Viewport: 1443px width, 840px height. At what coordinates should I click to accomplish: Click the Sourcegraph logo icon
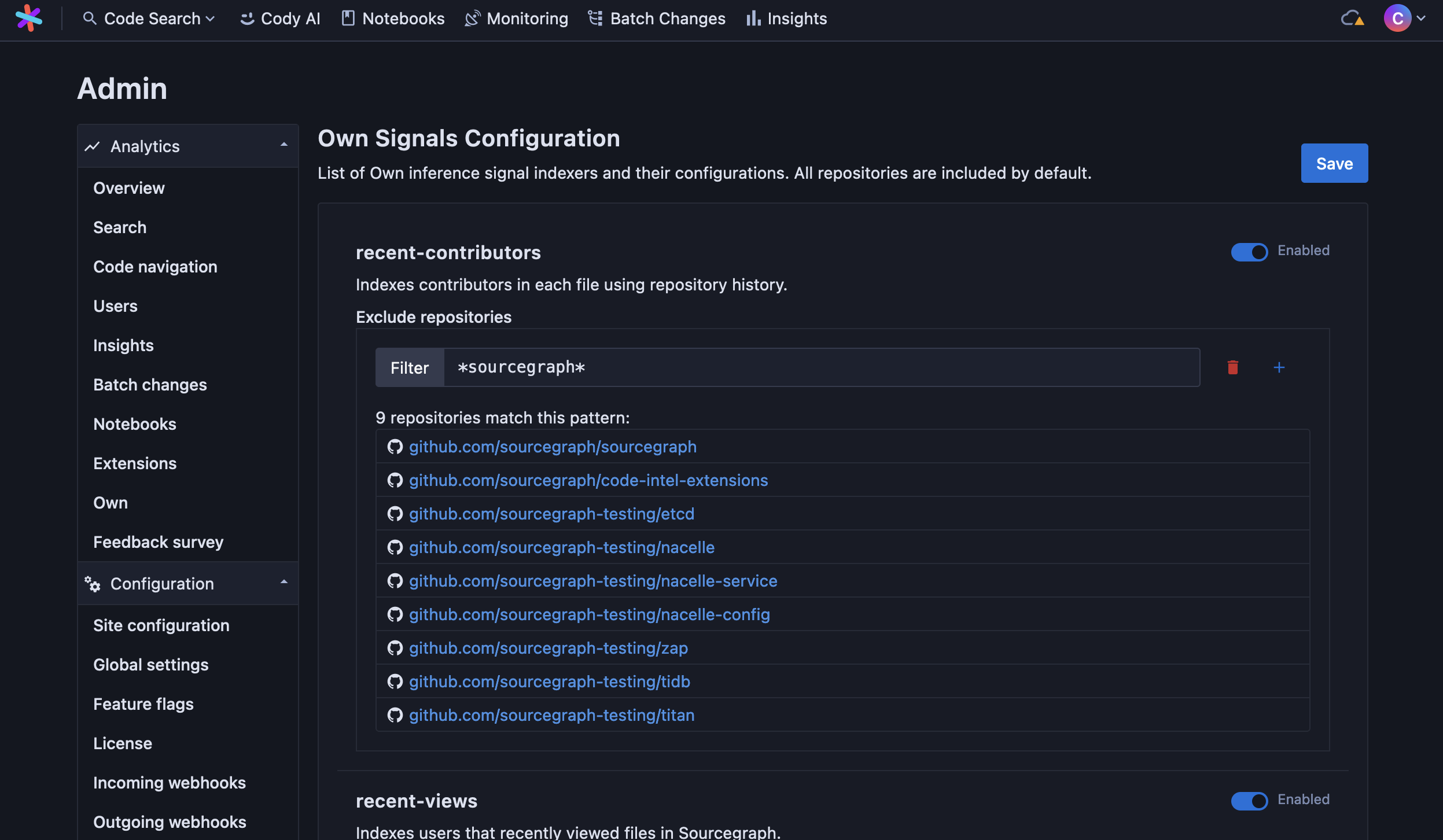pyautogui.click(x=28, y=18)
